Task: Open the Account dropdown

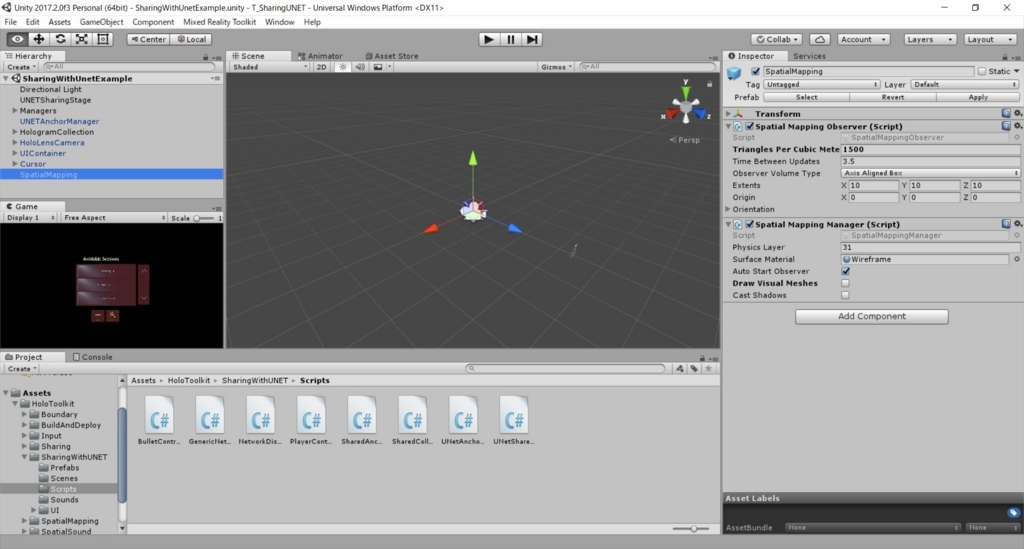Action: [x=863, y=39]
